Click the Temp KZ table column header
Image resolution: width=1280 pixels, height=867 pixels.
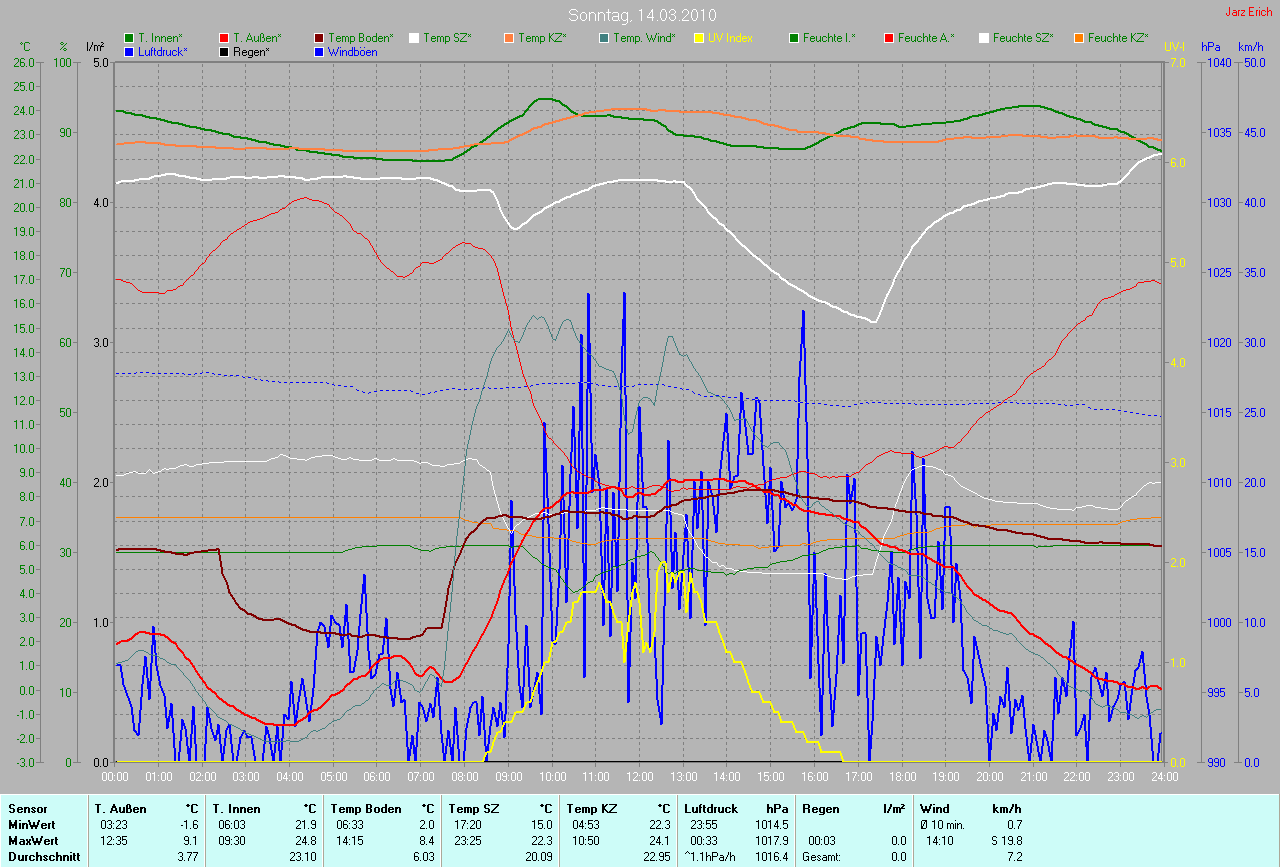coord(591,809)
